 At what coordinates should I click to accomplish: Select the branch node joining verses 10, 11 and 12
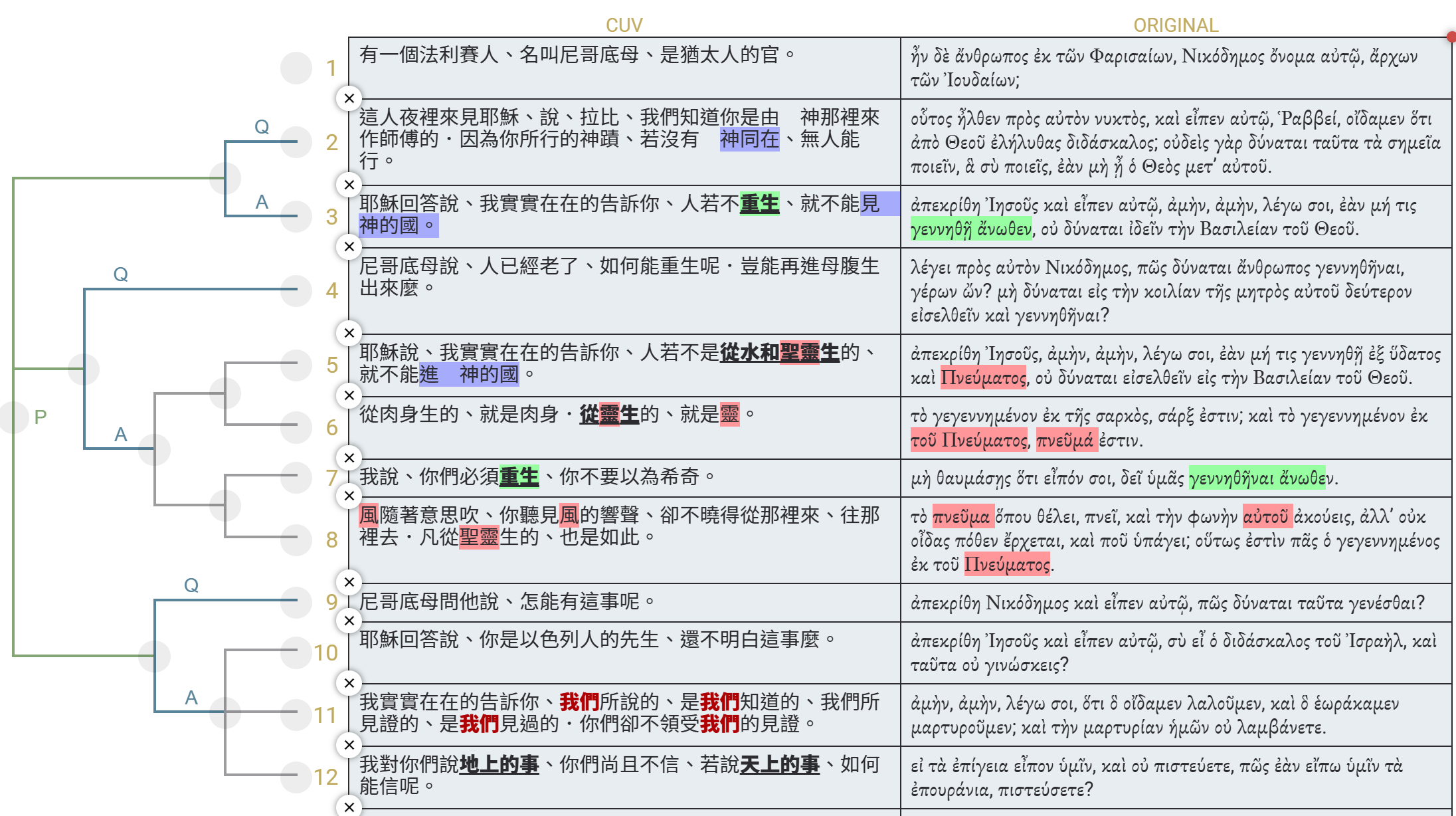(225, 712)
